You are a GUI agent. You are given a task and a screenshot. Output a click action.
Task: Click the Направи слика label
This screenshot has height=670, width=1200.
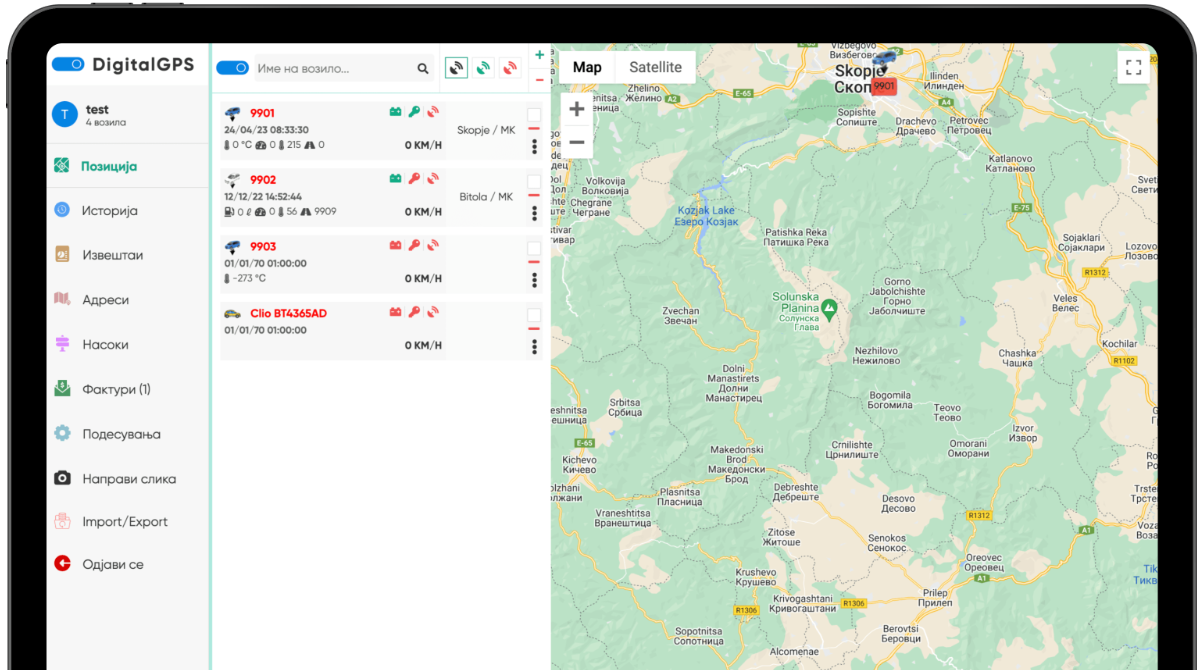pos(129,479)
